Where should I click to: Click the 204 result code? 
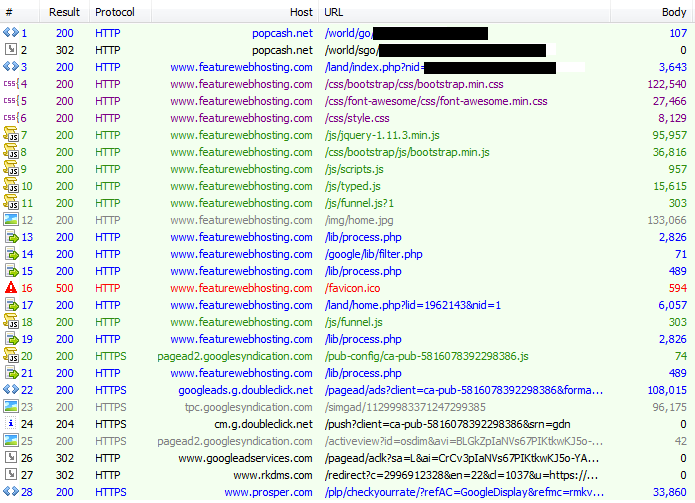click(65, 424)
